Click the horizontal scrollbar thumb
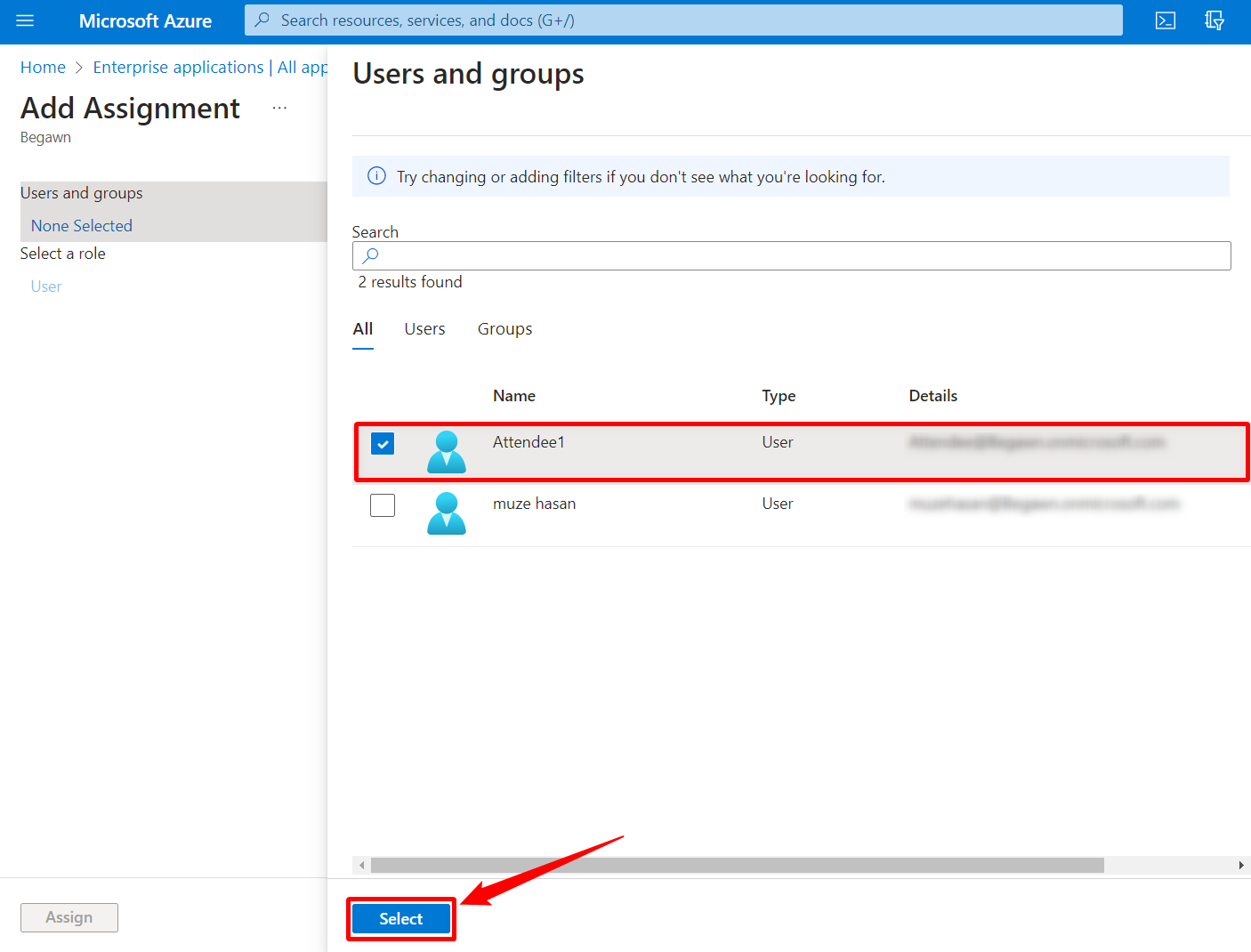This screenshot has width=1251, height=952. click(x=738, y=866)
